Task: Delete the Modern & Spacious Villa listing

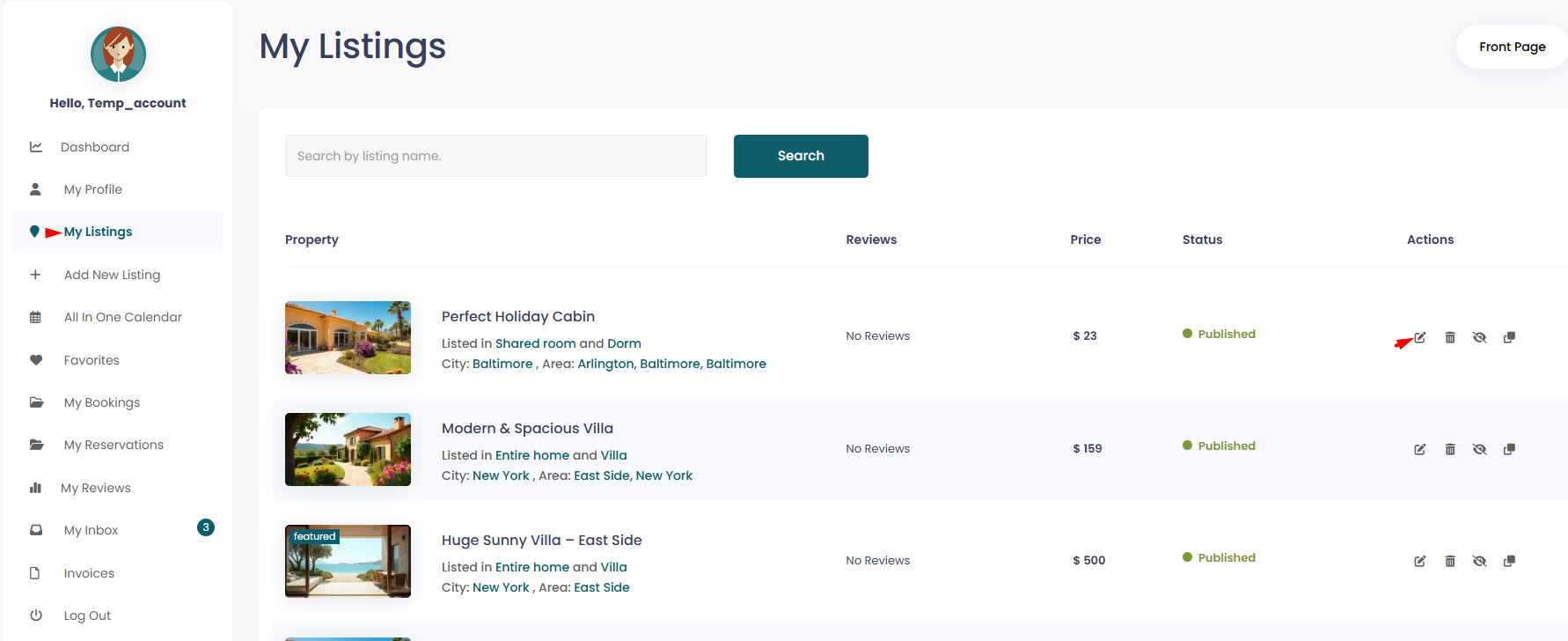Action: point(1450,449)
